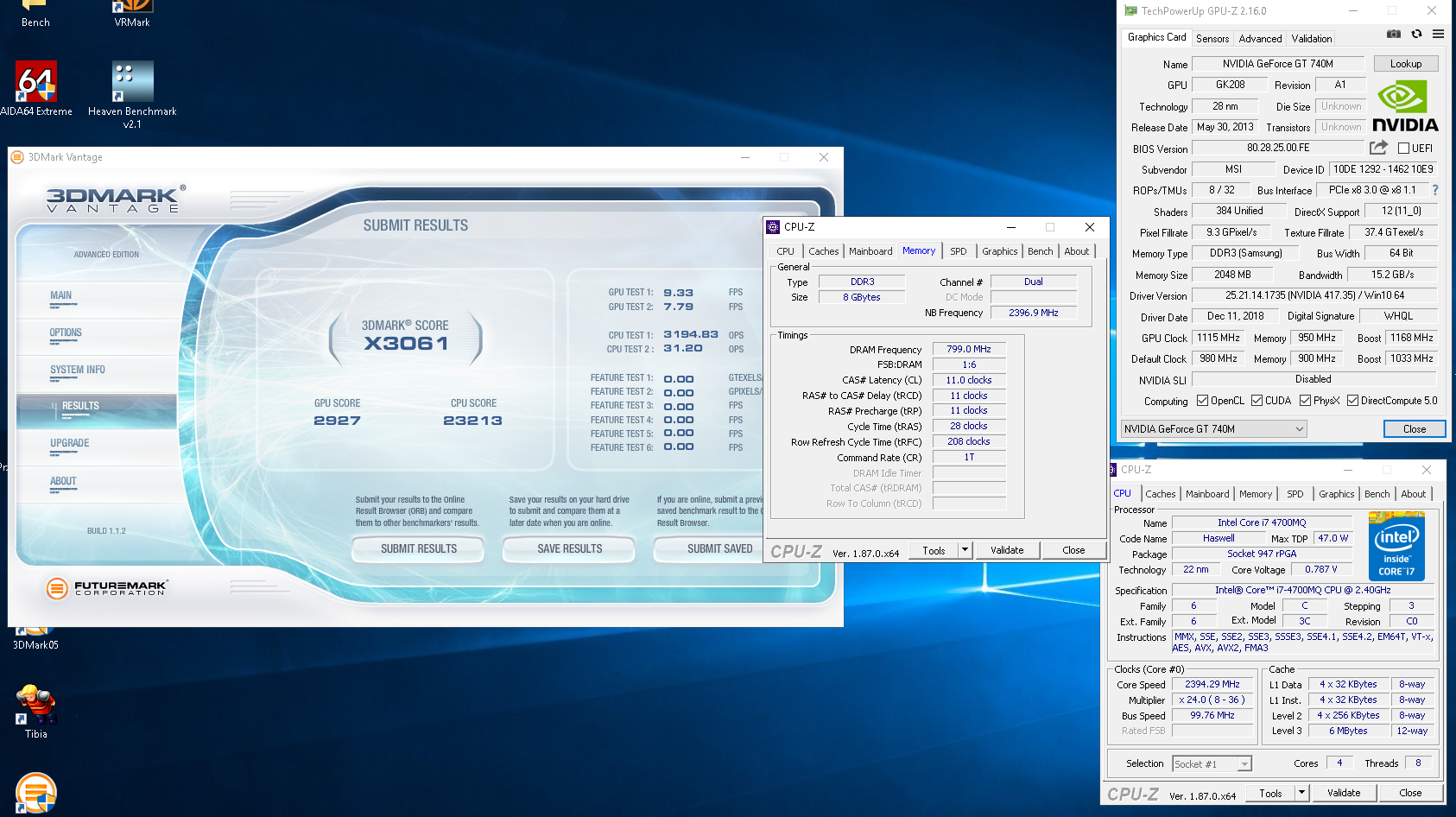Select Mainboard tab in CPU-Z Memory window
The image size is (1456, 817).
coord(870,251)
